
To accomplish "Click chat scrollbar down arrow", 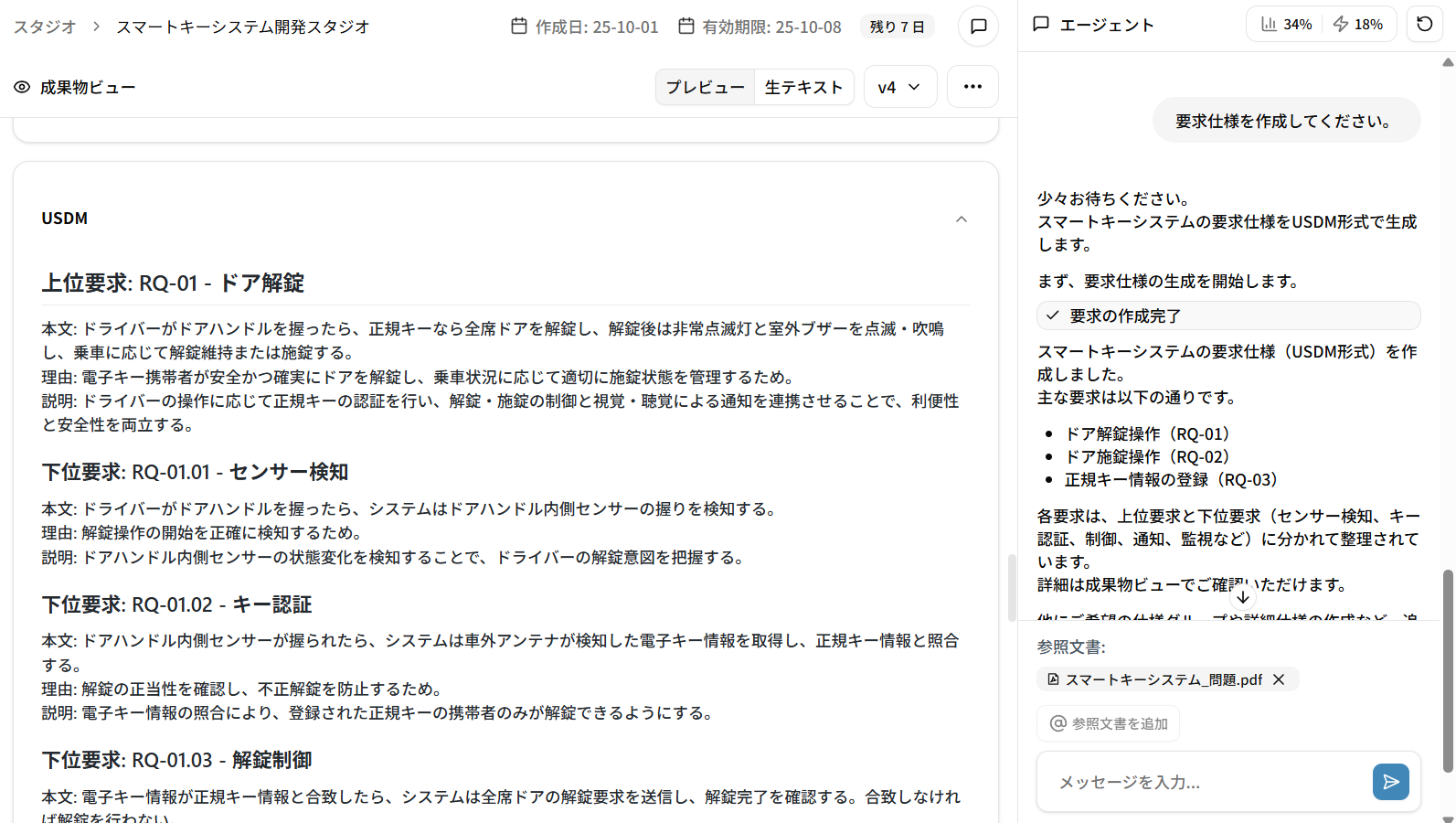I will tap(1448, 818).
